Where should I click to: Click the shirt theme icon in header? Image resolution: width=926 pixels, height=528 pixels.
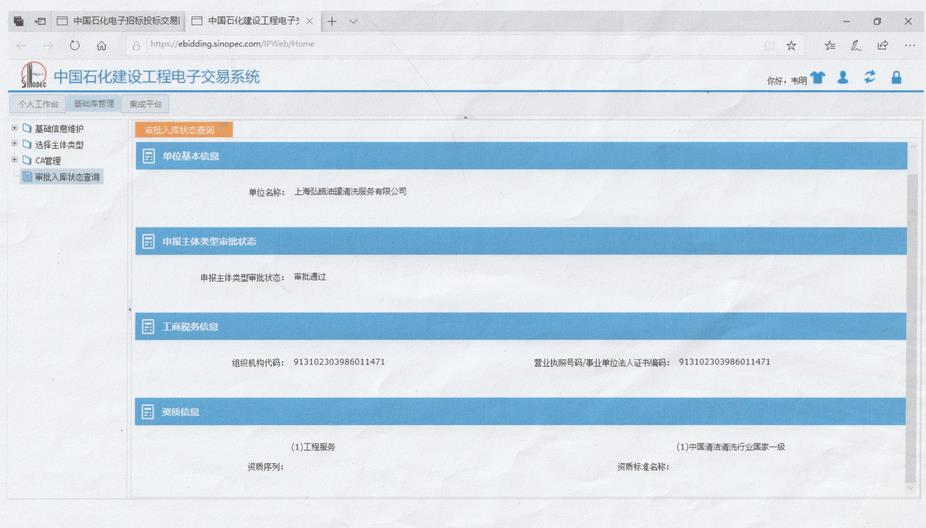(818, 78)
